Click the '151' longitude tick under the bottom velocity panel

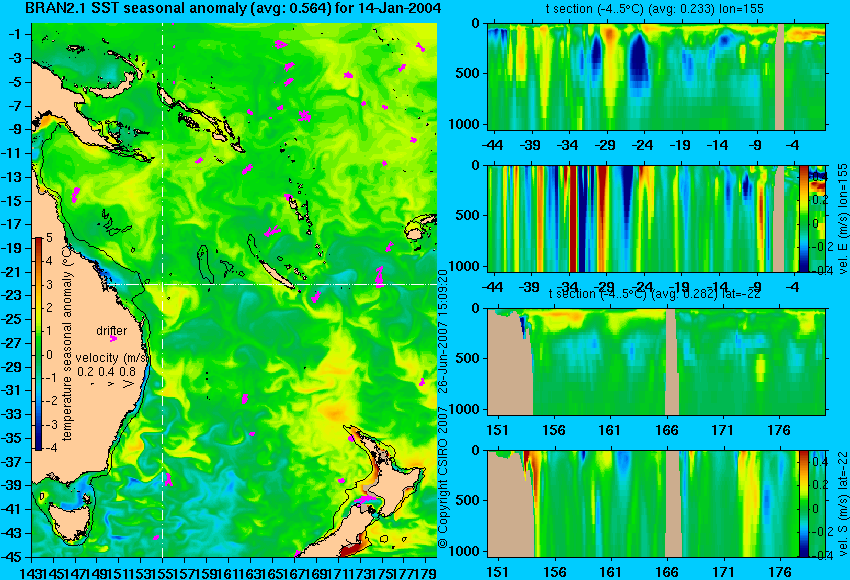pyautogui.click(x=498, y=572)
